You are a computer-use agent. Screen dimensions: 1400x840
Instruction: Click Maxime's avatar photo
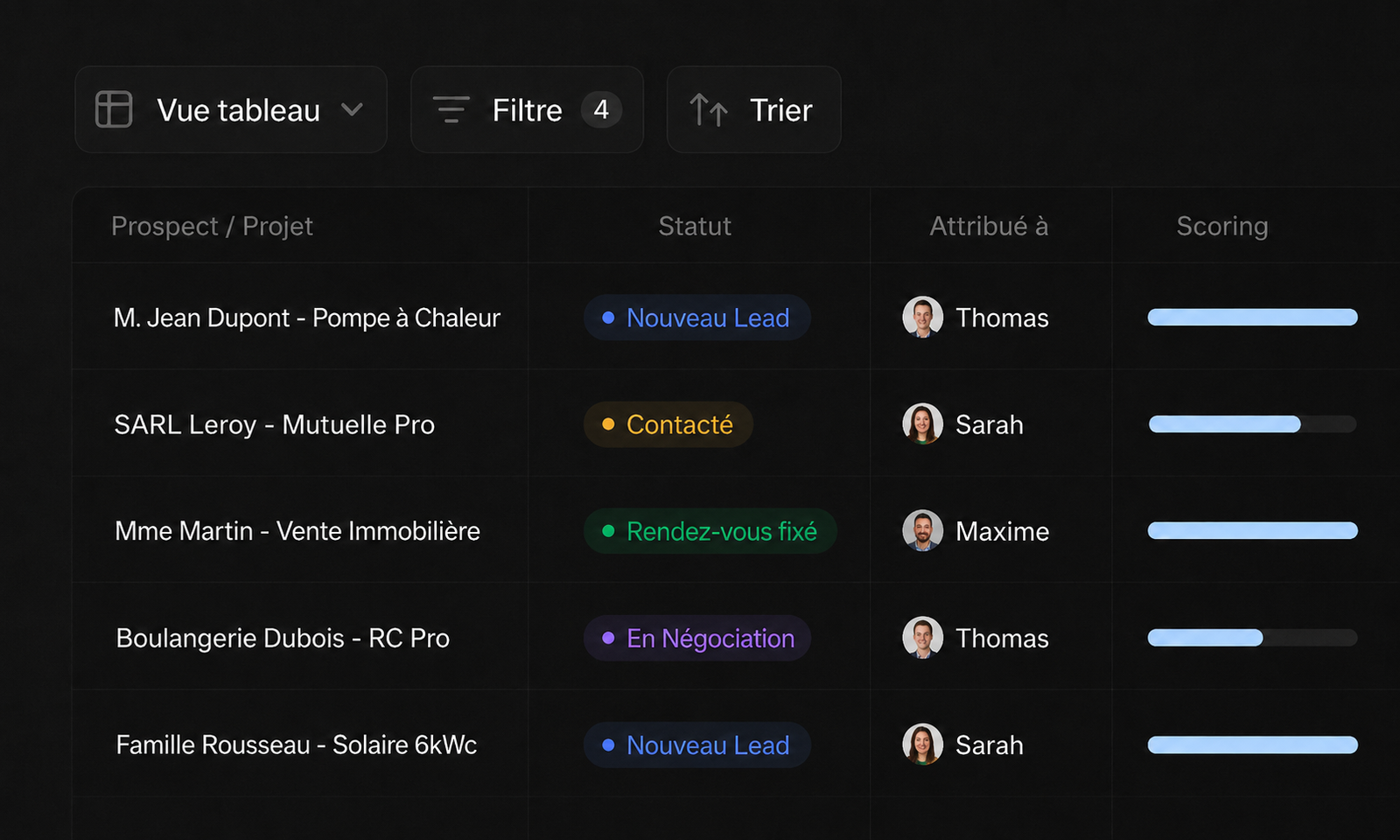click(922, 530)
